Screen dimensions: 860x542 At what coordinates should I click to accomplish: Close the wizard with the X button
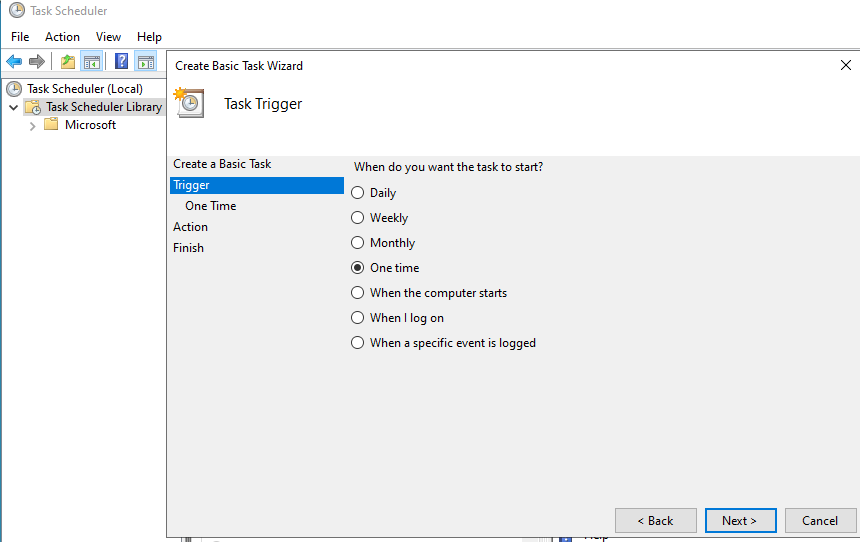(x=846, y=65)
